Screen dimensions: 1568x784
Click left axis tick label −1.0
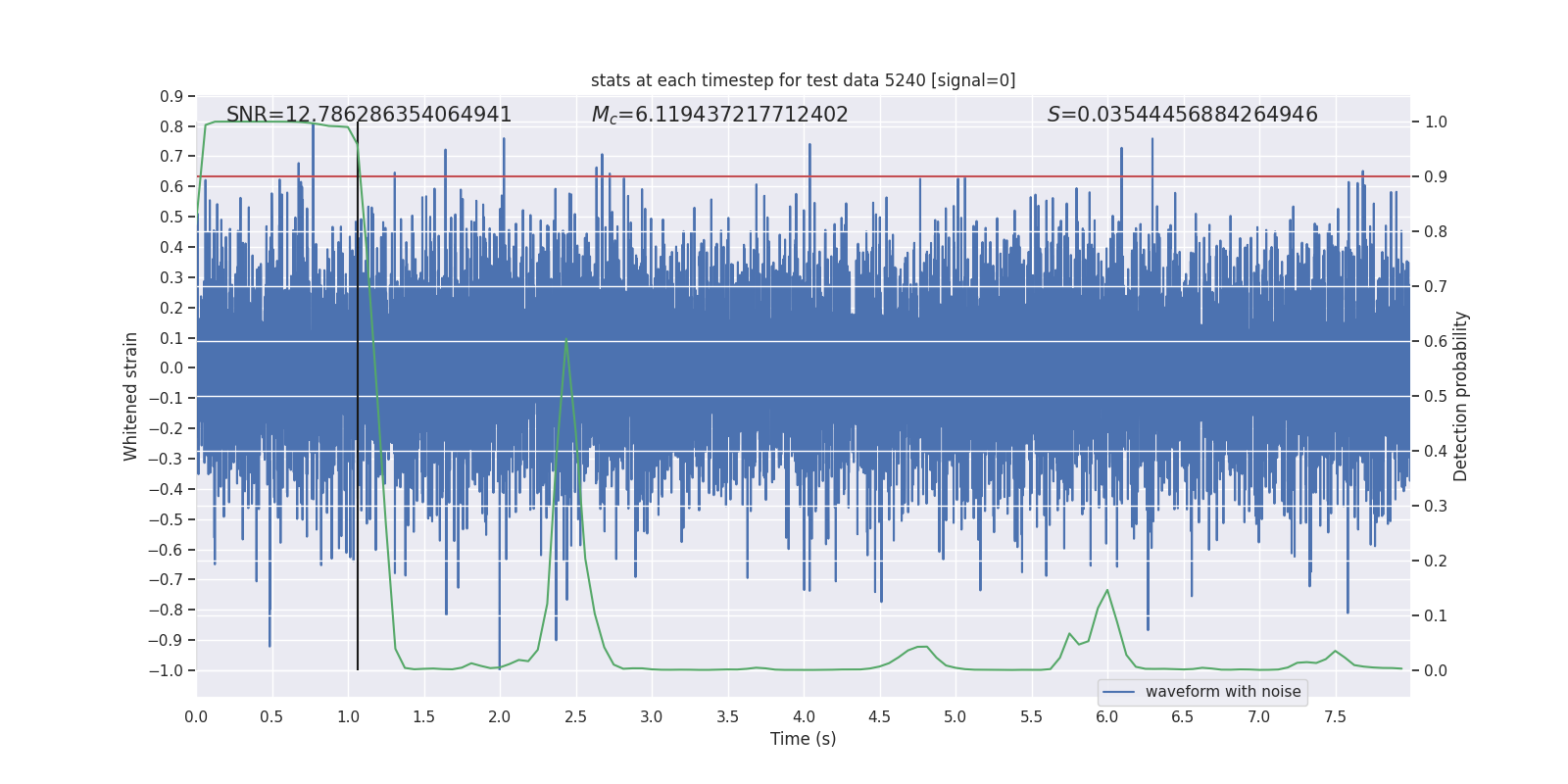[166, 670]
